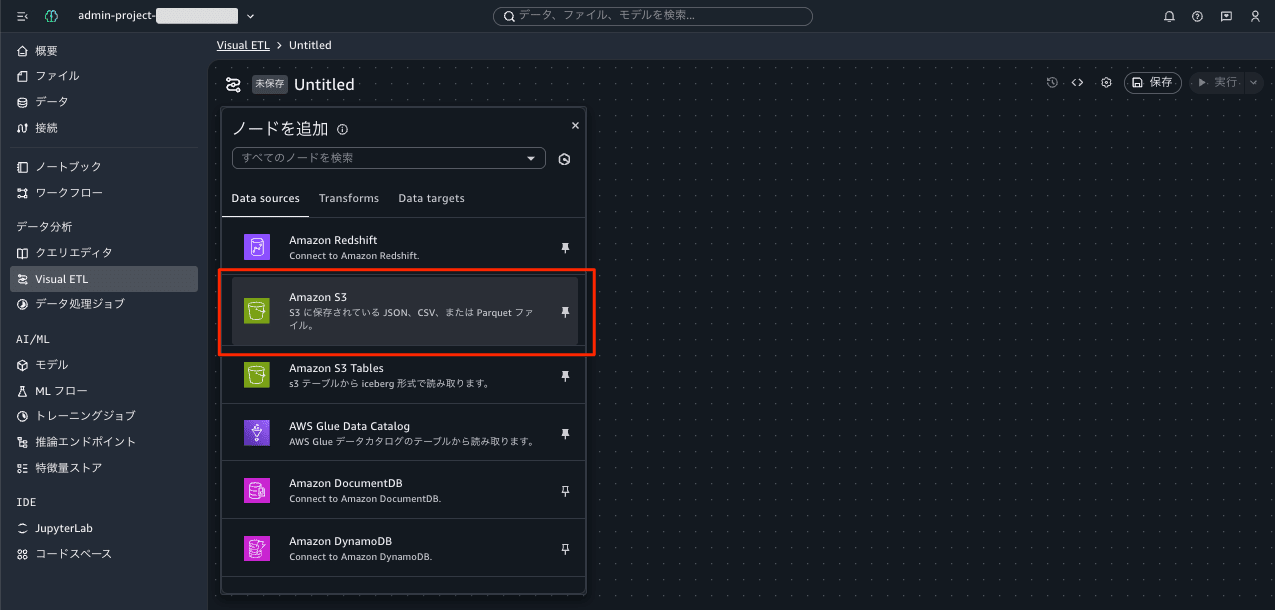The height and width of the screenshot is (610, 1275).
Task: Switch to the Data targets tab
Action: [431, 198]
